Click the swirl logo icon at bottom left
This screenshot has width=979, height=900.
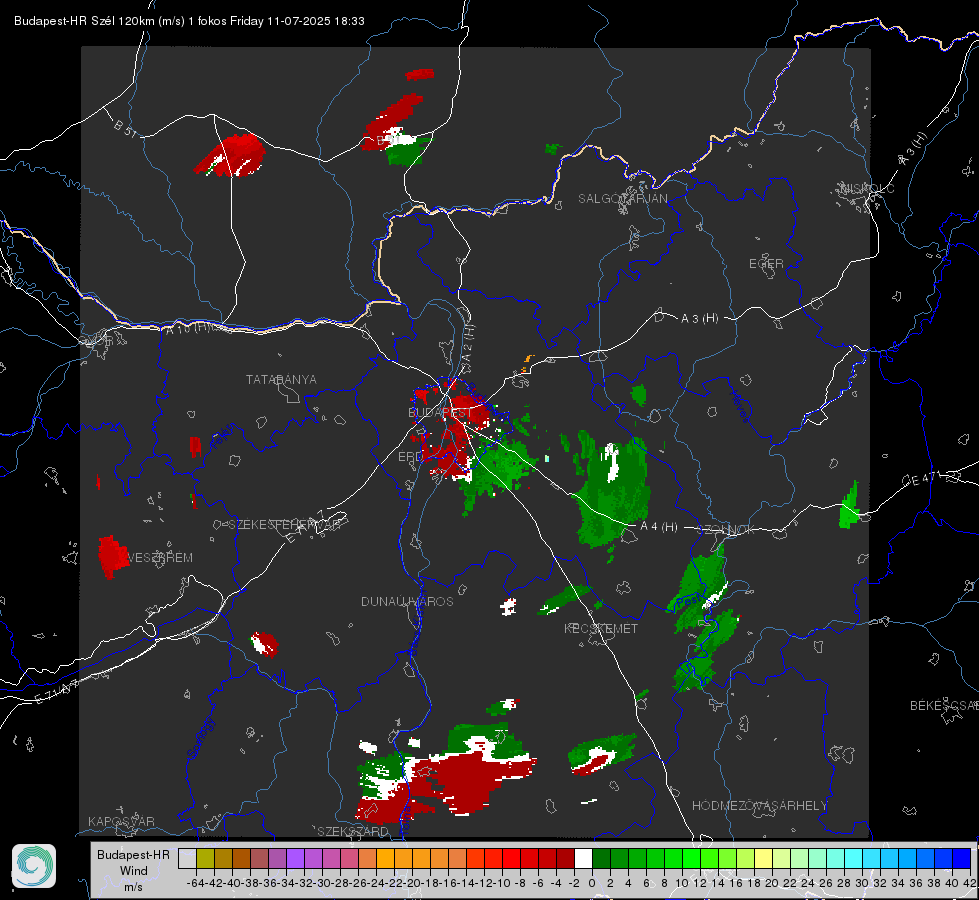pos(34,866)
